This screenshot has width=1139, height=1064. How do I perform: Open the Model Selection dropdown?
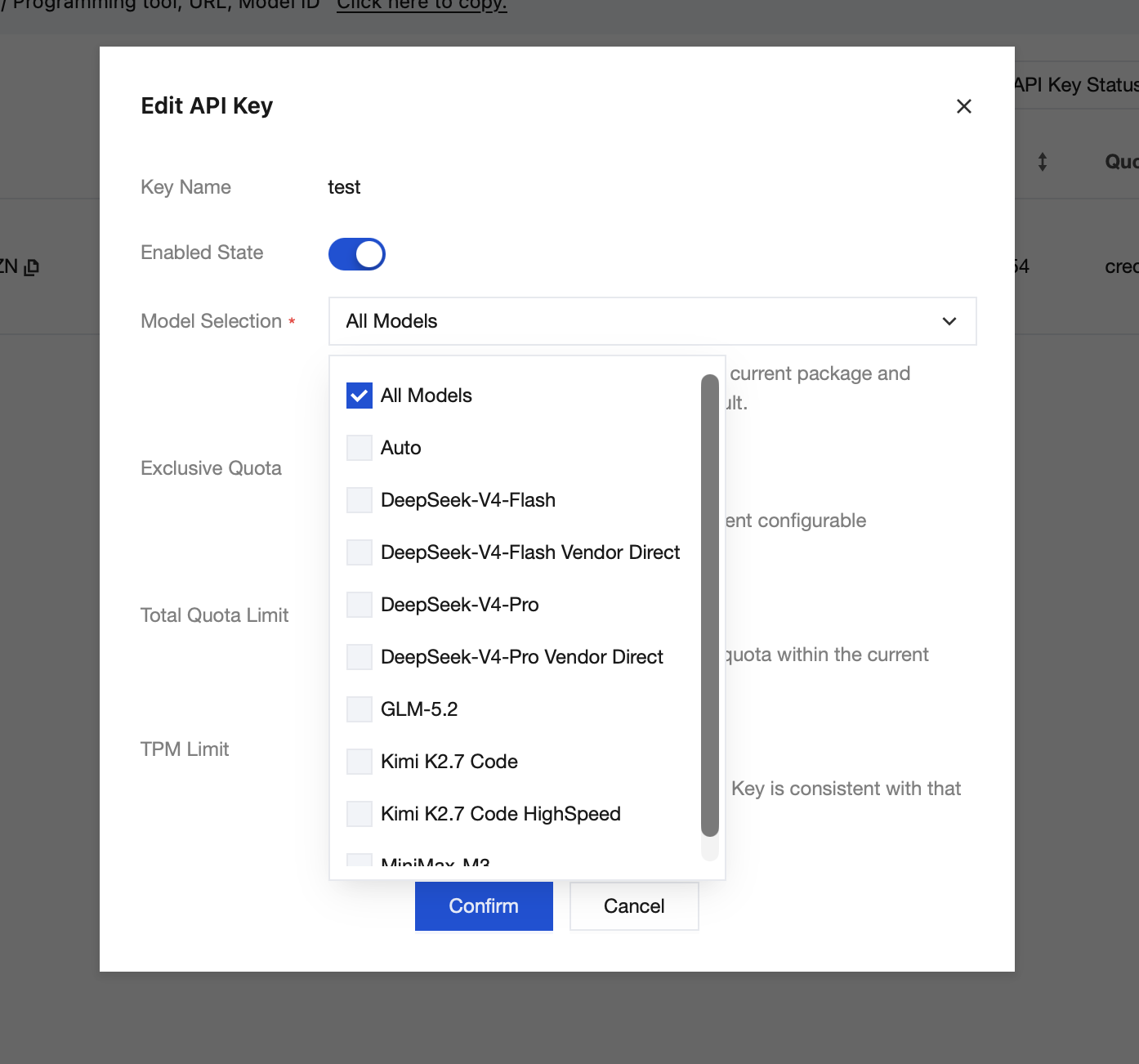click(x=652, y=321)
